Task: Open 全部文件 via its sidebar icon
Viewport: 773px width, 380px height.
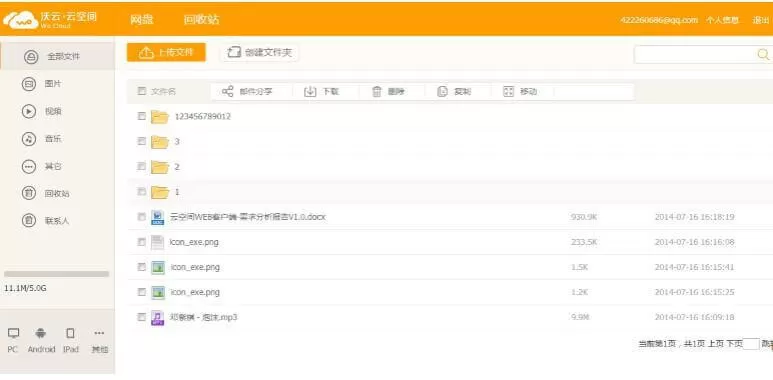Action: 31,57
